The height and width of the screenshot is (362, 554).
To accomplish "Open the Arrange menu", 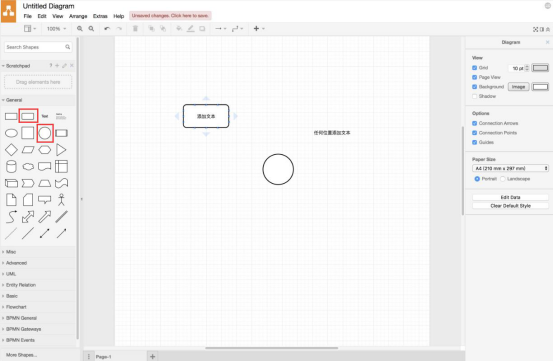I will pyautogui.click(x=78, y=16).
